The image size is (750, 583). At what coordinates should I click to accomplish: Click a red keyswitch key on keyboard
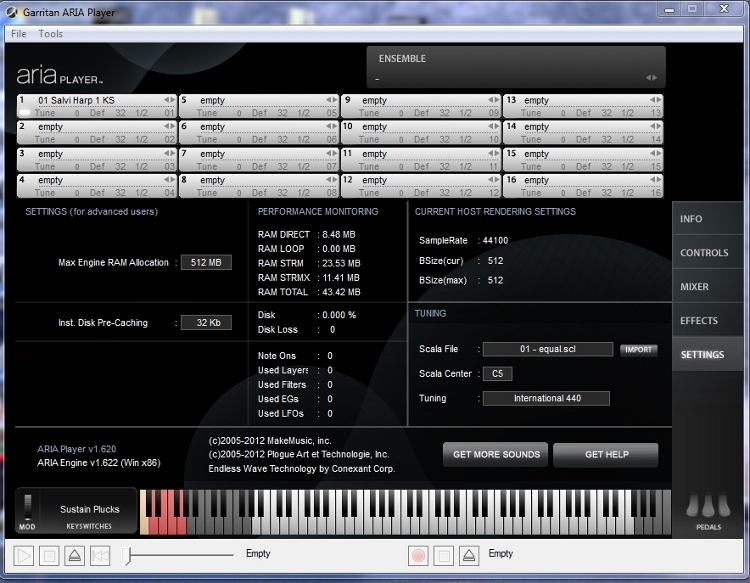coord(164,524)
